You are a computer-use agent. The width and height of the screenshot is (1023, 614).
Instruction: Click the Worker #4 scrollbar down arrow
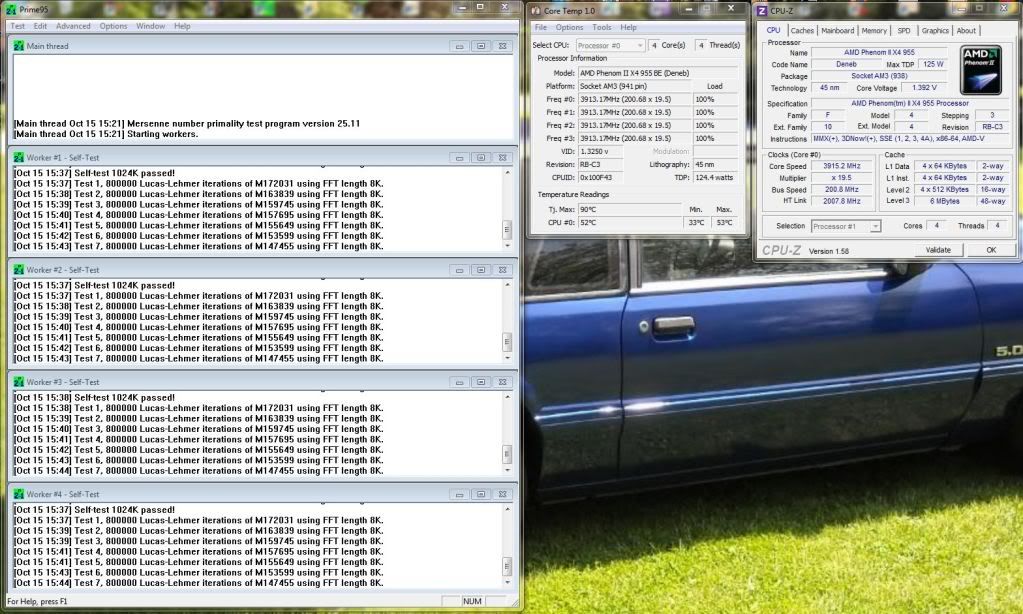click(x=508, y=583)
